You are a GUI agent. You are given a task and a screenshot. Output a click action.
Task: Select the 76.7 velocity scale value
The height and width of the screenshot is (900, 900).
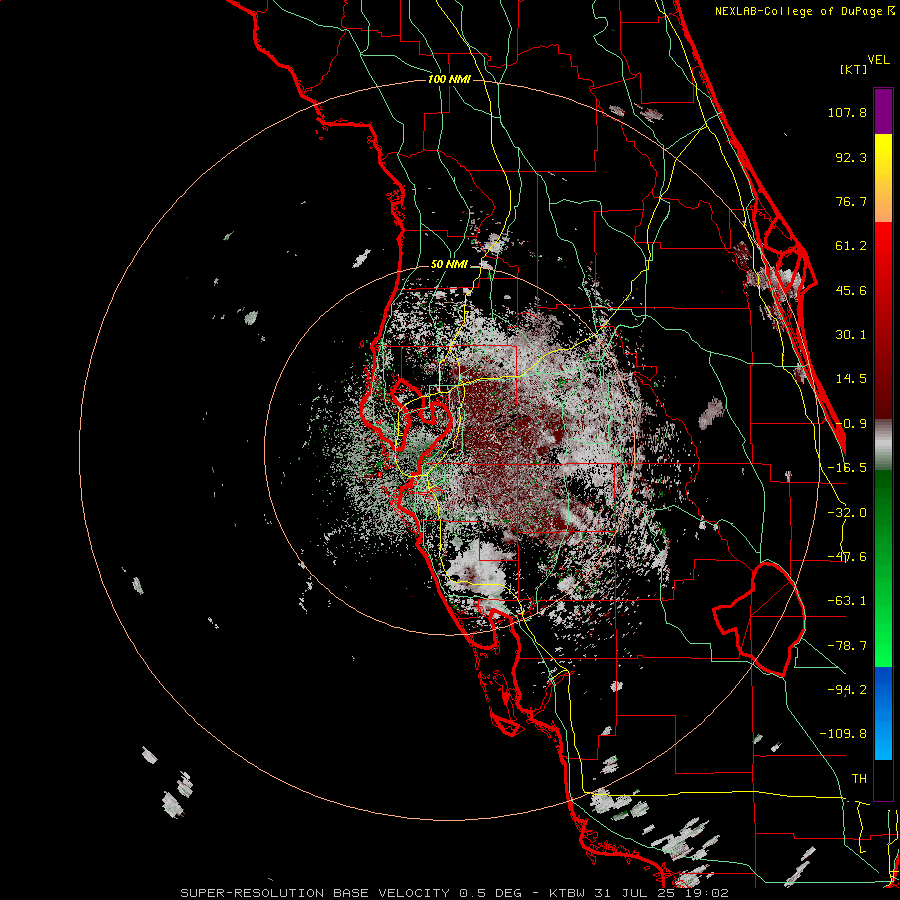[851, 201]
